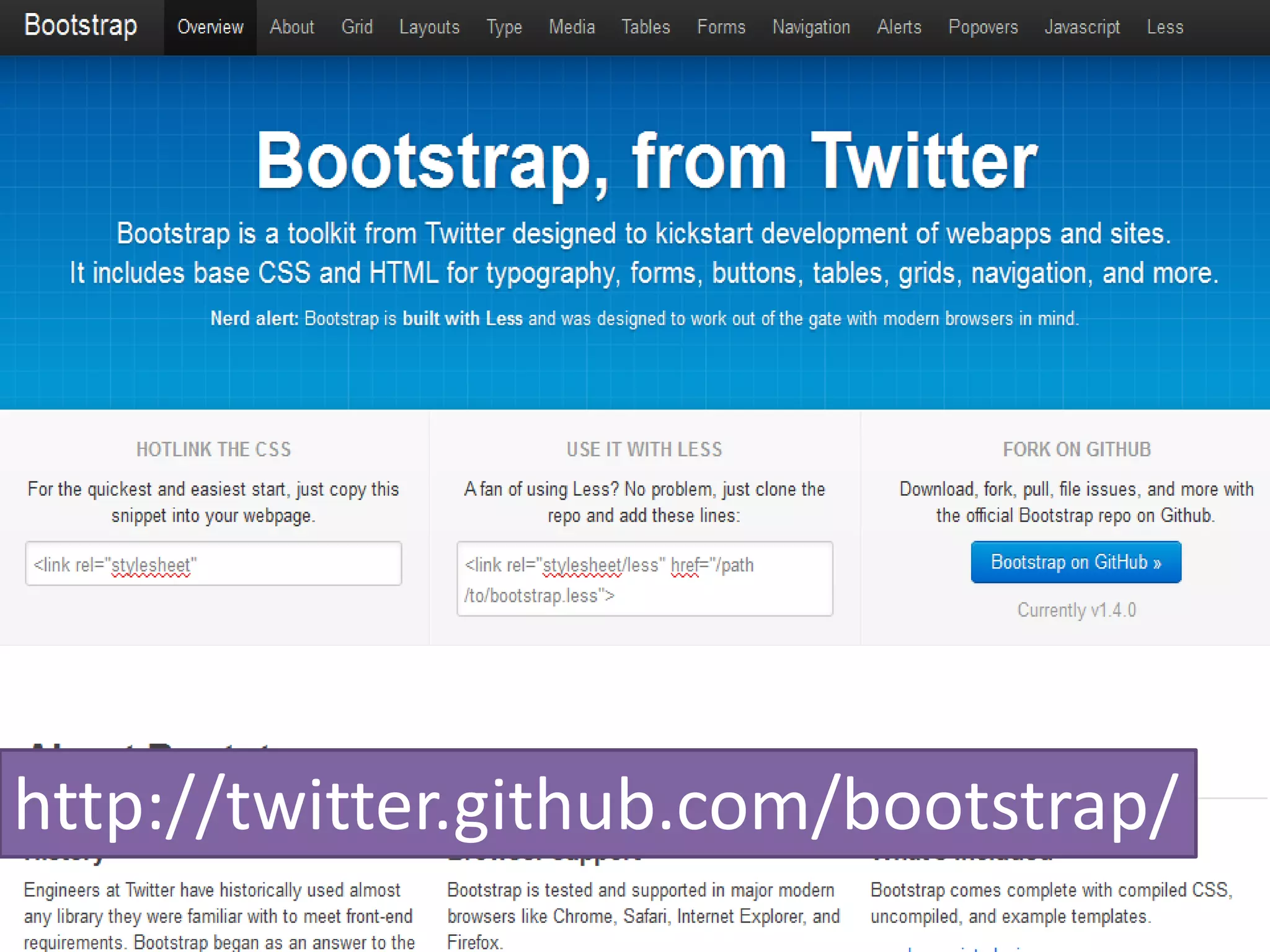
Task: Open the Alerts nav item
Action: pos(899,27)
